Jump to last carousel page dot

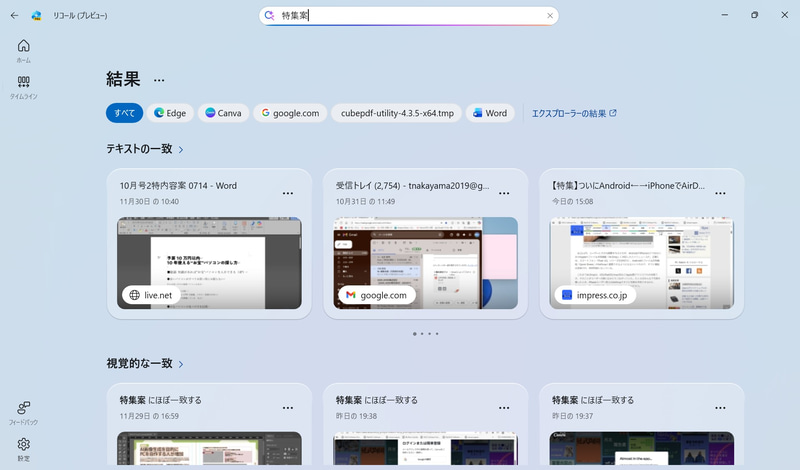[437, 334]
